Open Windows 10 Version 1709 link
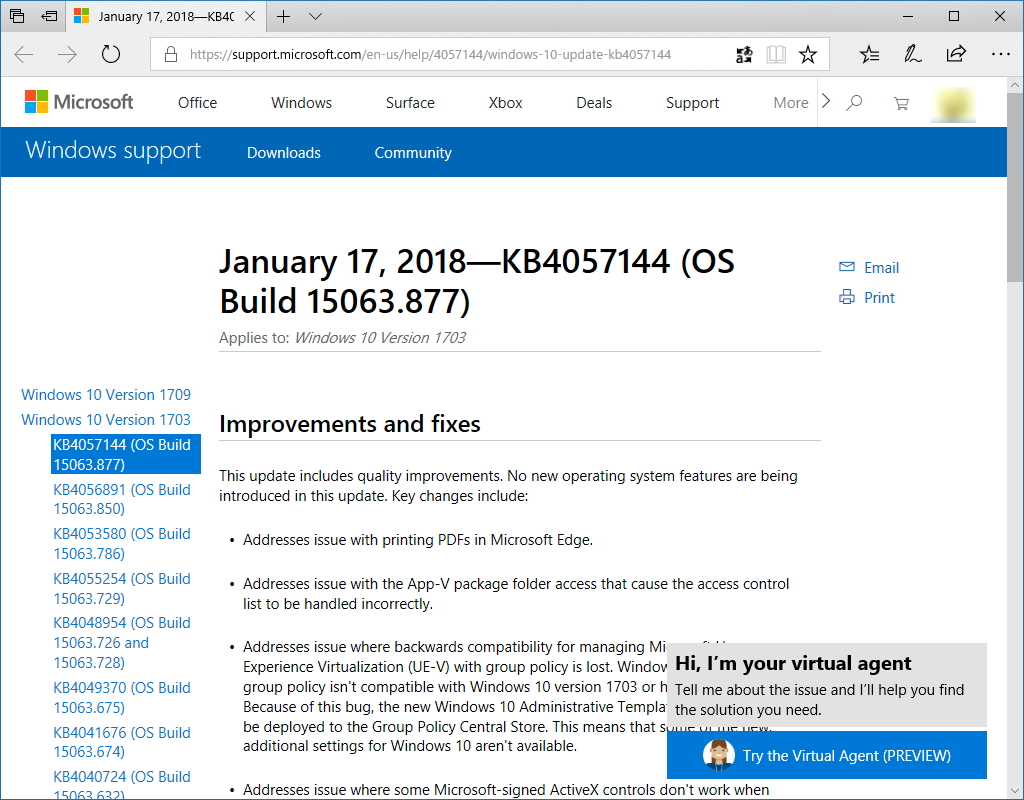Viewport: 1024px width, 800px height. coord(105,394)
